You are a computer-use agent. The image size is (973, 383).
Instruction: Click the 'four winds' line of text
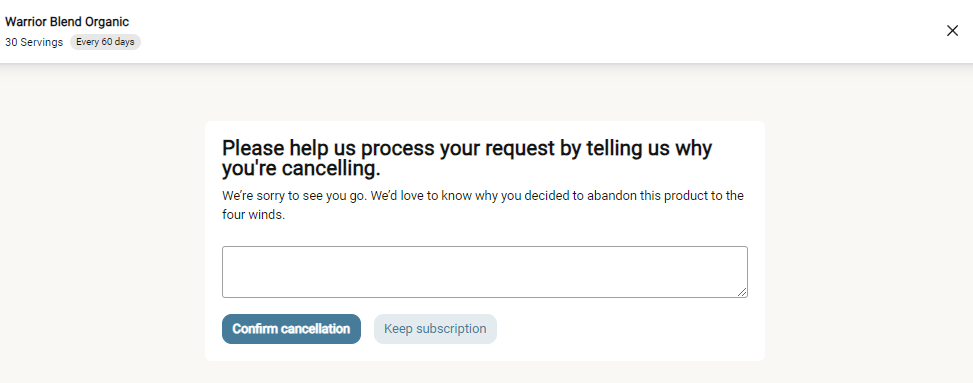[x=253, y=217]
